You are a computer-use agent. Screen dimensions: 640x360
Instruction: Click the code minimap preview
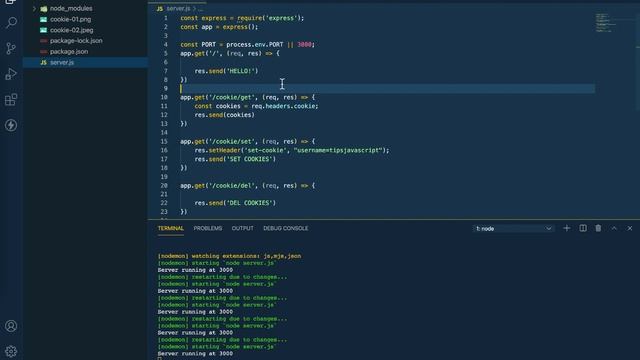[606, 22]
